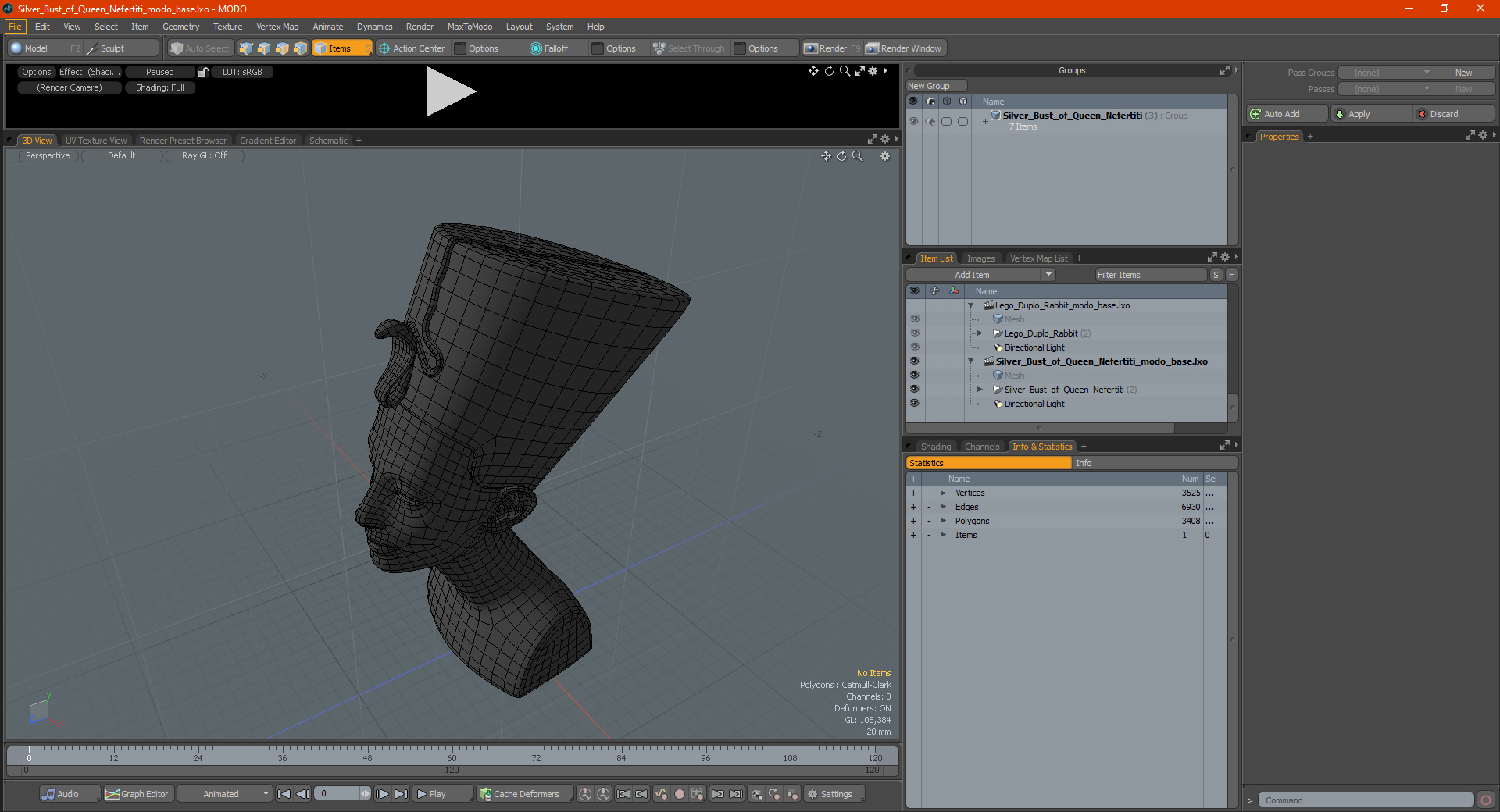Toggle Action Center Options checkbox
This screenshot has width=1500, height=812.
coord(461,48)
